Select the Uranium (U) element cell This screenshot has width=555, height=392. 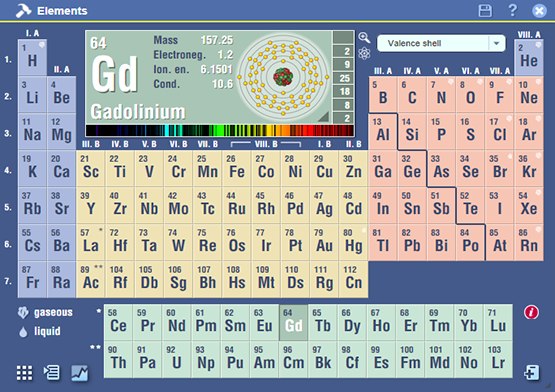coord(177,359)
